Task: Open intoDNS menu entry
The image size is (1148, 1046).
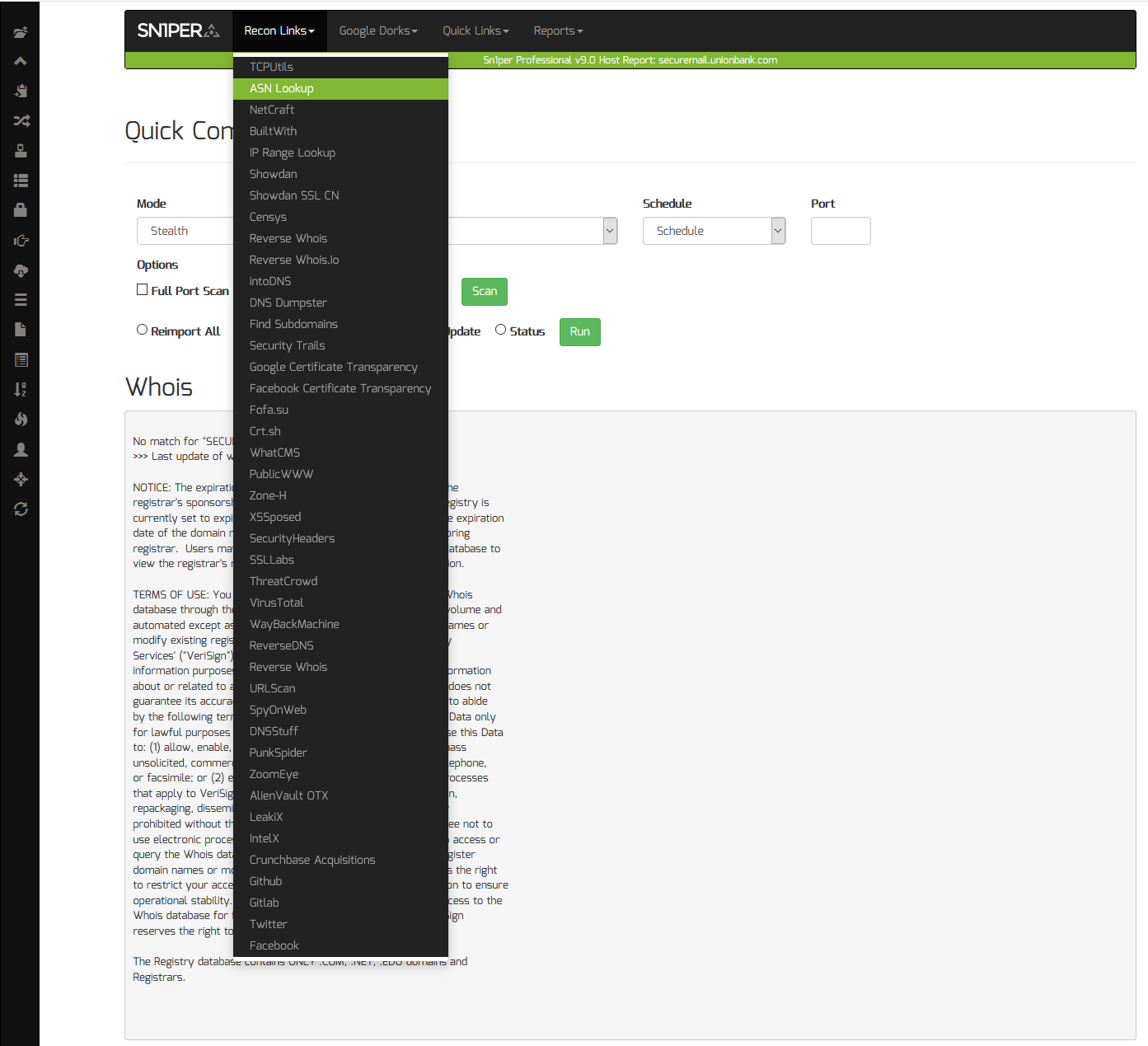Action: point(340,281)
